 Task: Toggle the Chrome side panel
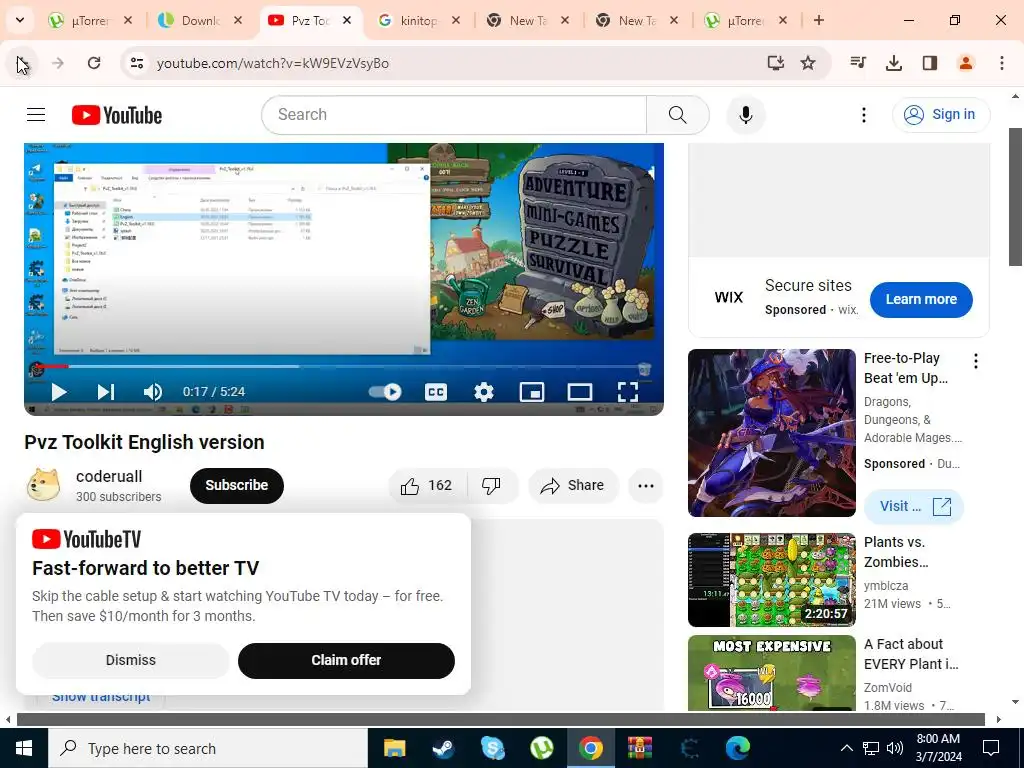(x=930, y=63)
